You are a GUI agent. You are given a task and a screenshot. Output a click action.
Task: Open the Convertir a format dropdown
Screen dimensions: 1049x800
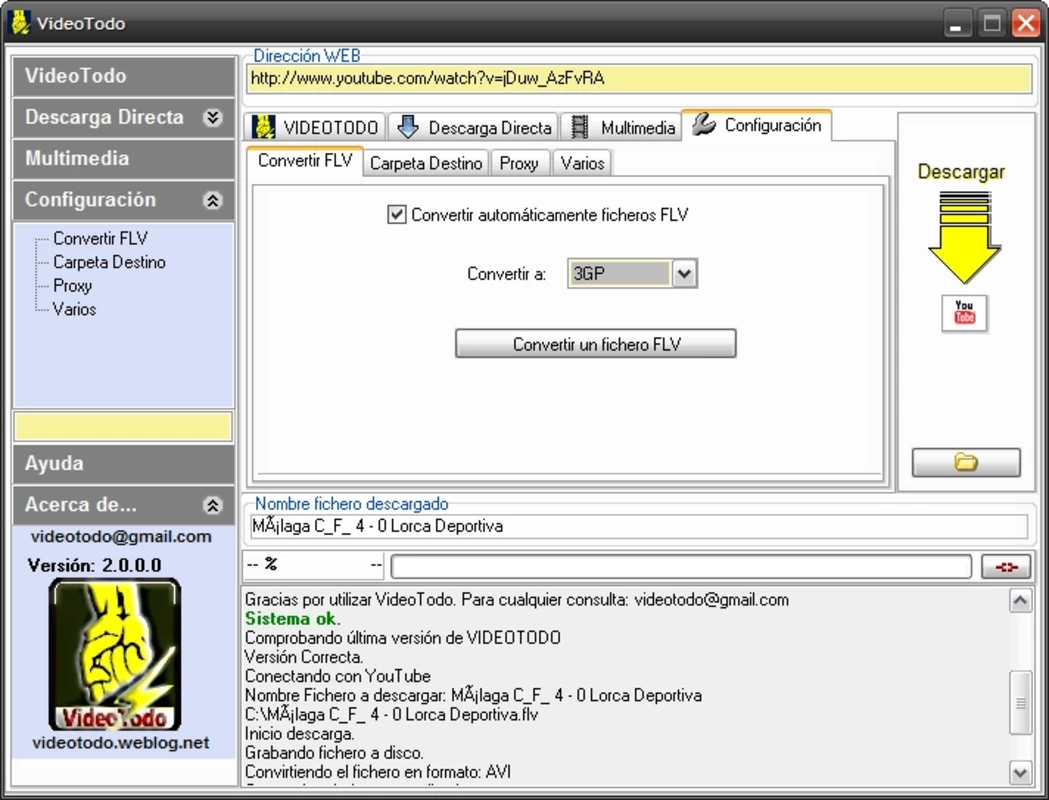[684, 274]
